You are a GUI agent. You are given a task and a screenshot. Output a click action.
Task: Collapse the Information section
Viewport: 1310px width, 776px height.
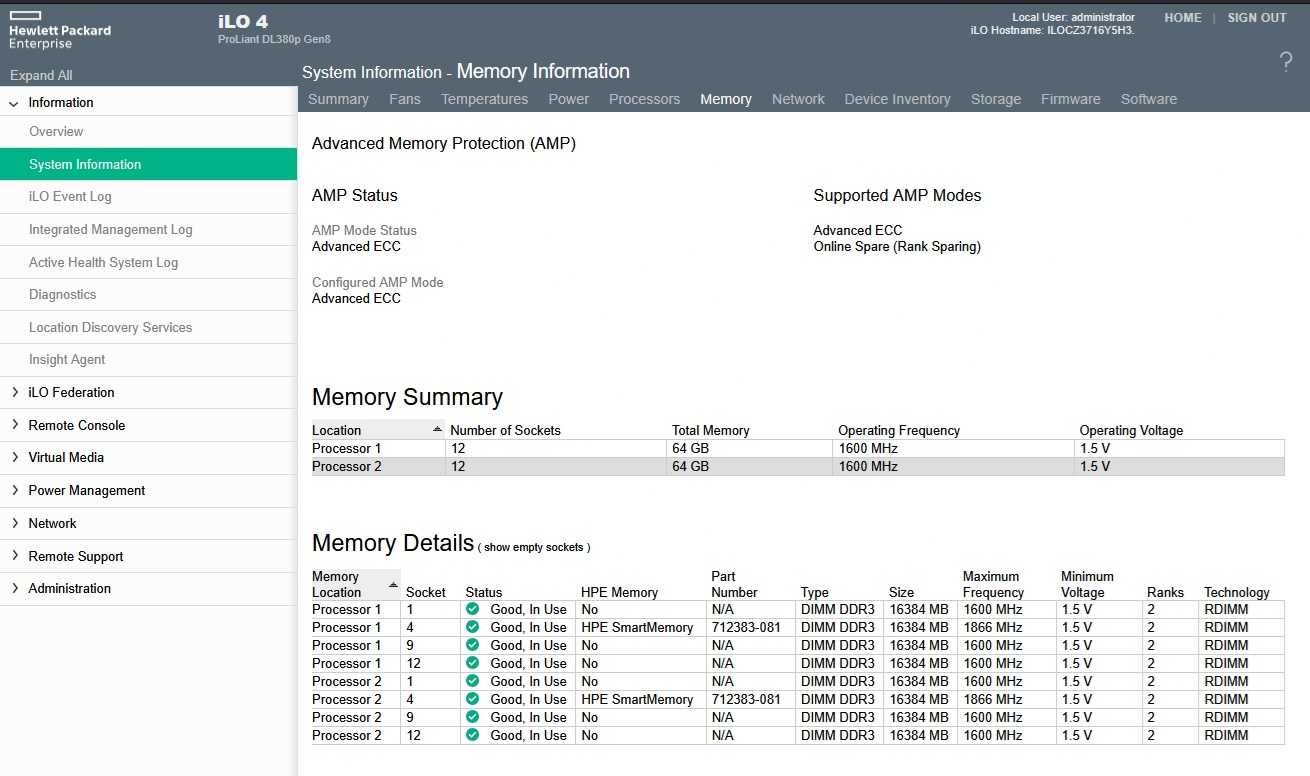(x=14, y=103)
